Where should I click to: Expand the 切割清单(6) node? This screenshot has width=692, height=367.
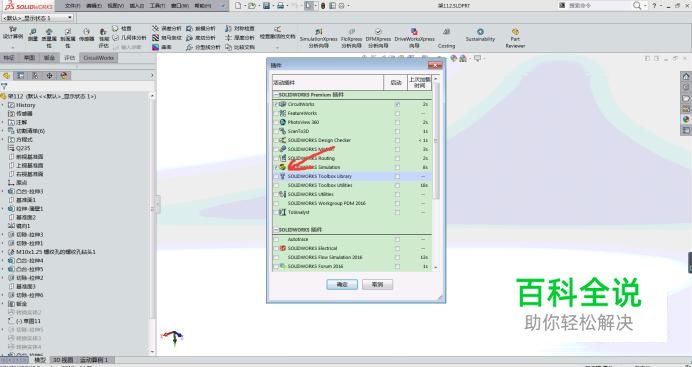[x=3, y=131]
